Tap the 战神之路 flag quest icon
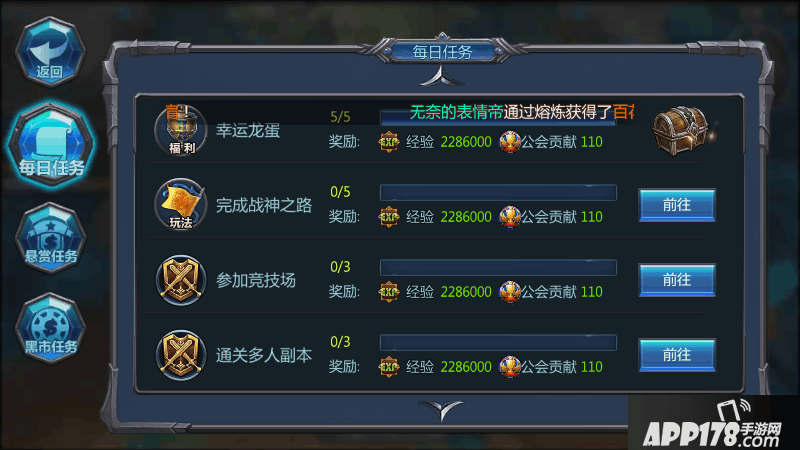This screenshot has width=800, height=450. (x=181, y=205)
